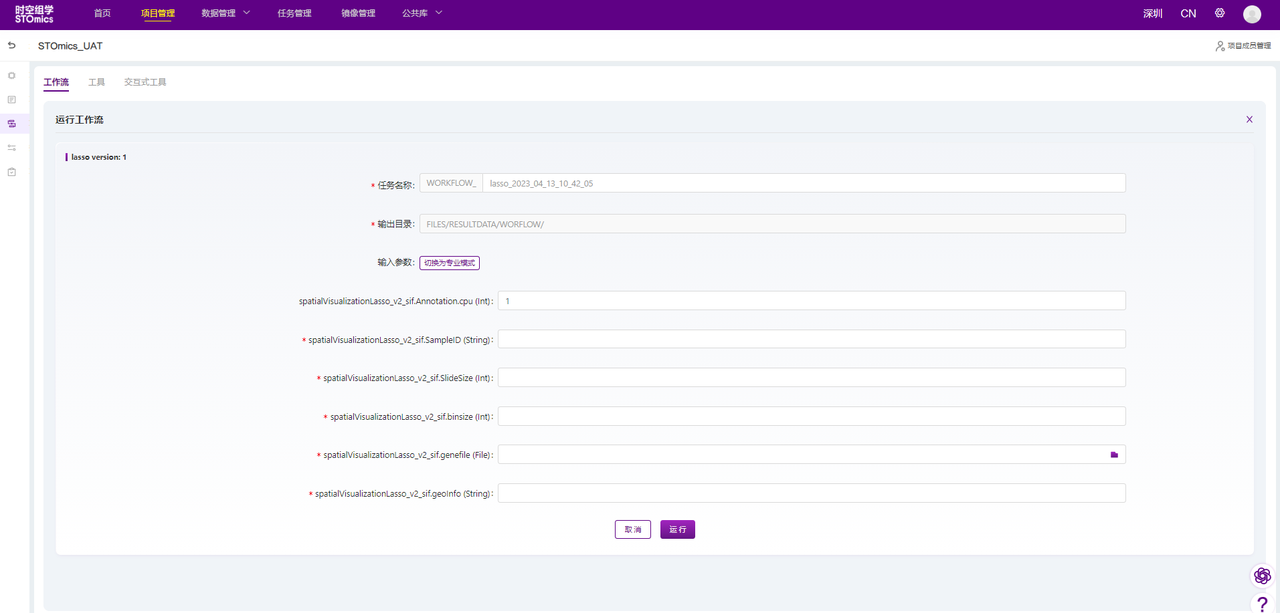Image resolution: width=1280 pixels, height=613 pixels.
Task: Click the back arrow beside STOmics_UAT
Action: tap(12, 46)
